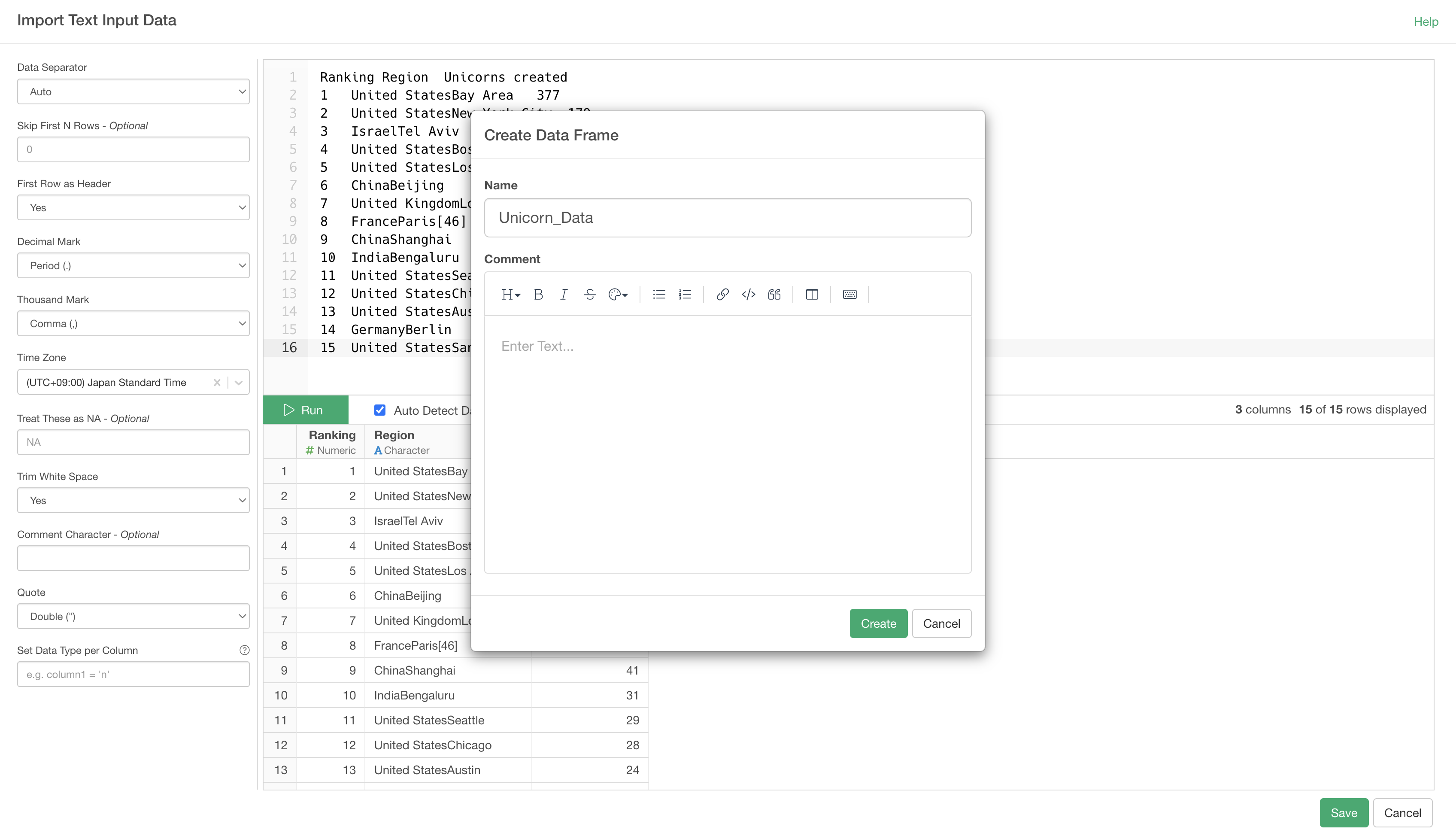Click the data frame Name input field
The image size is (1456, 839).
[x=728, y=218]
